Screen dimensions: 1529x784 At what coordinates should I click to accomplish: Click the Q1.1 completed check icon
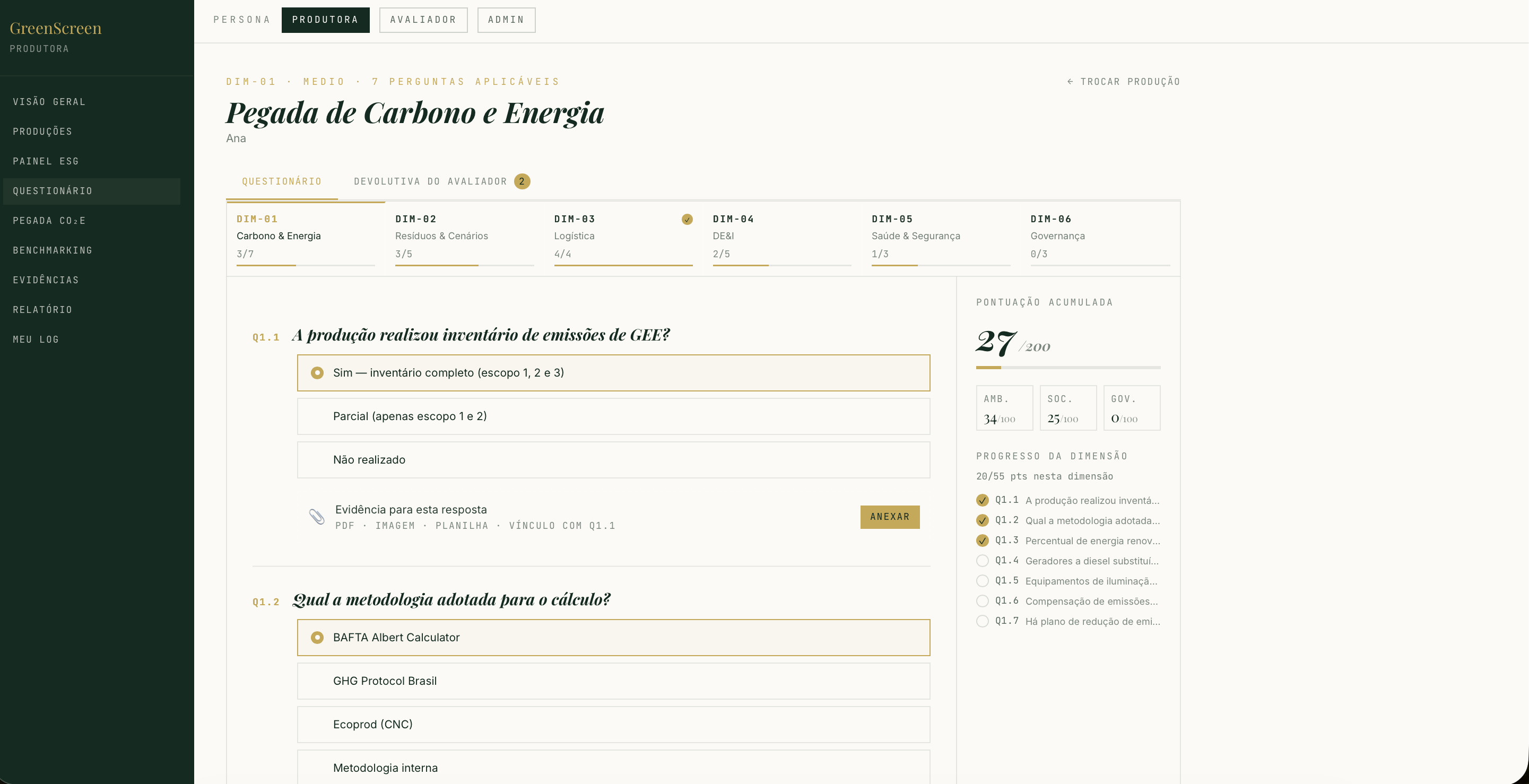point(983,500)
